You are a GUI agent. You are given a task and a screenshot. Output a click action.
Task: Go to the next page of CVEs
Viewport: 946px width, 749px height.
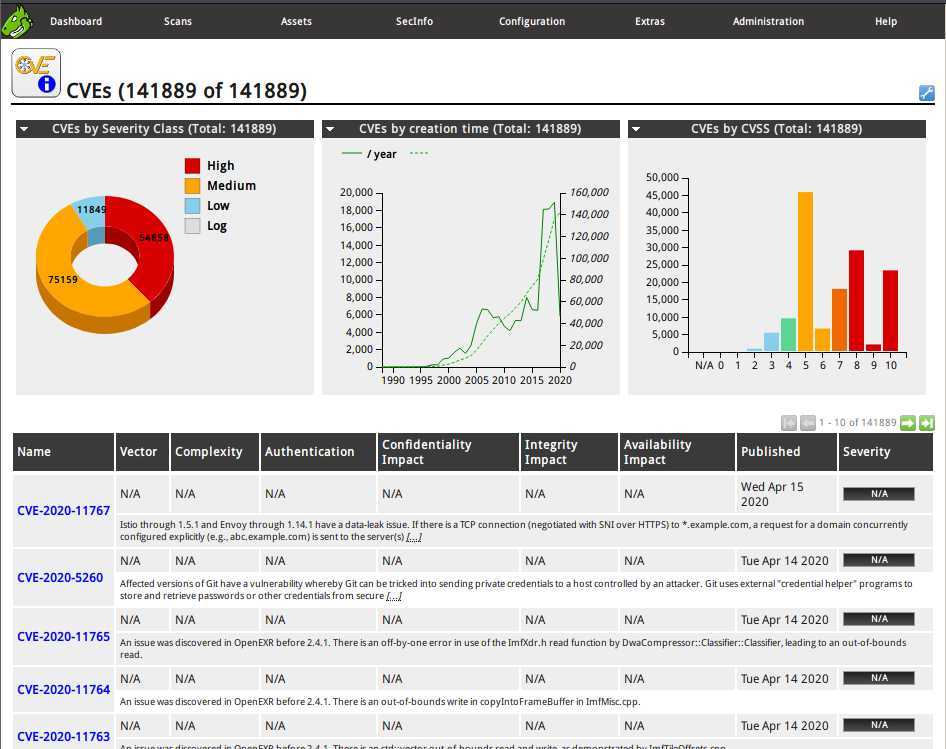(907, 423)
